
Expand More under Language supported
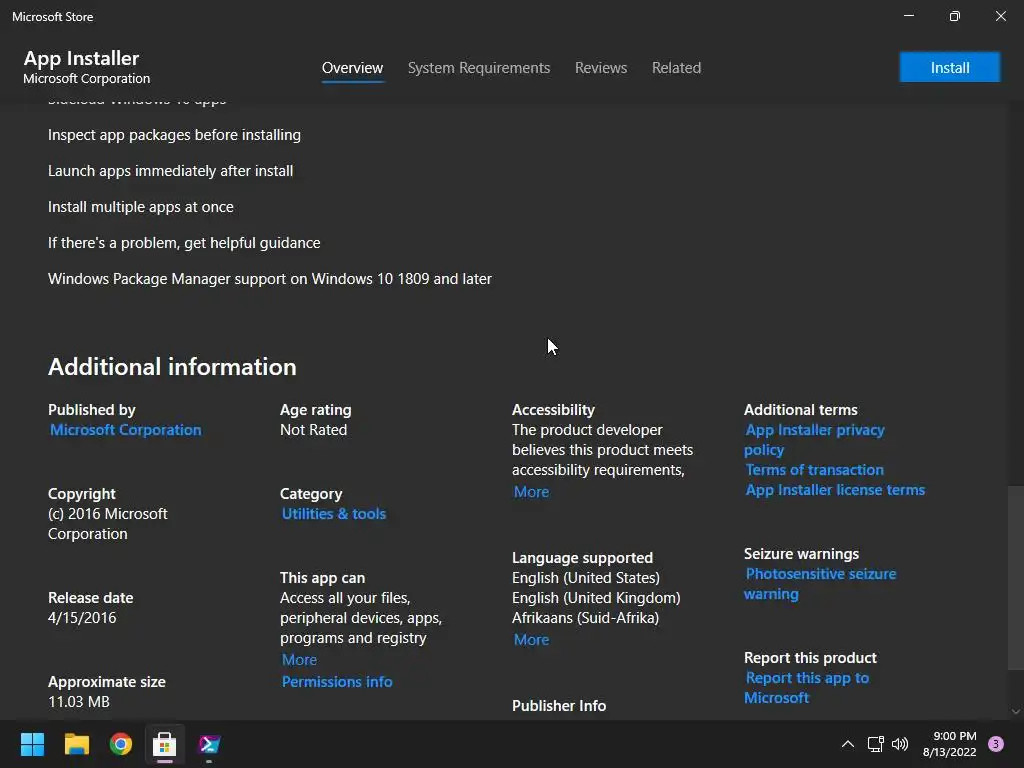(531, 640)
